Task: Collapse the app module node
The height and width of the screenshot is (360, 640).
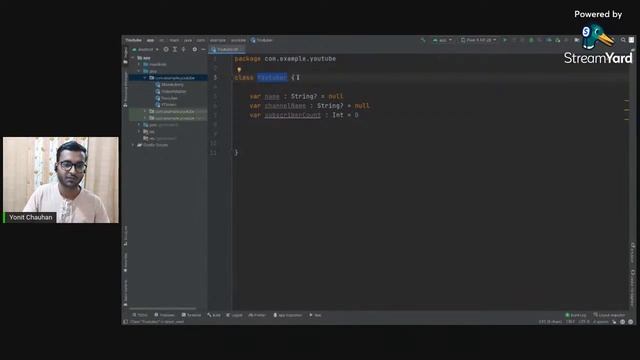Action: coord(133,58)
